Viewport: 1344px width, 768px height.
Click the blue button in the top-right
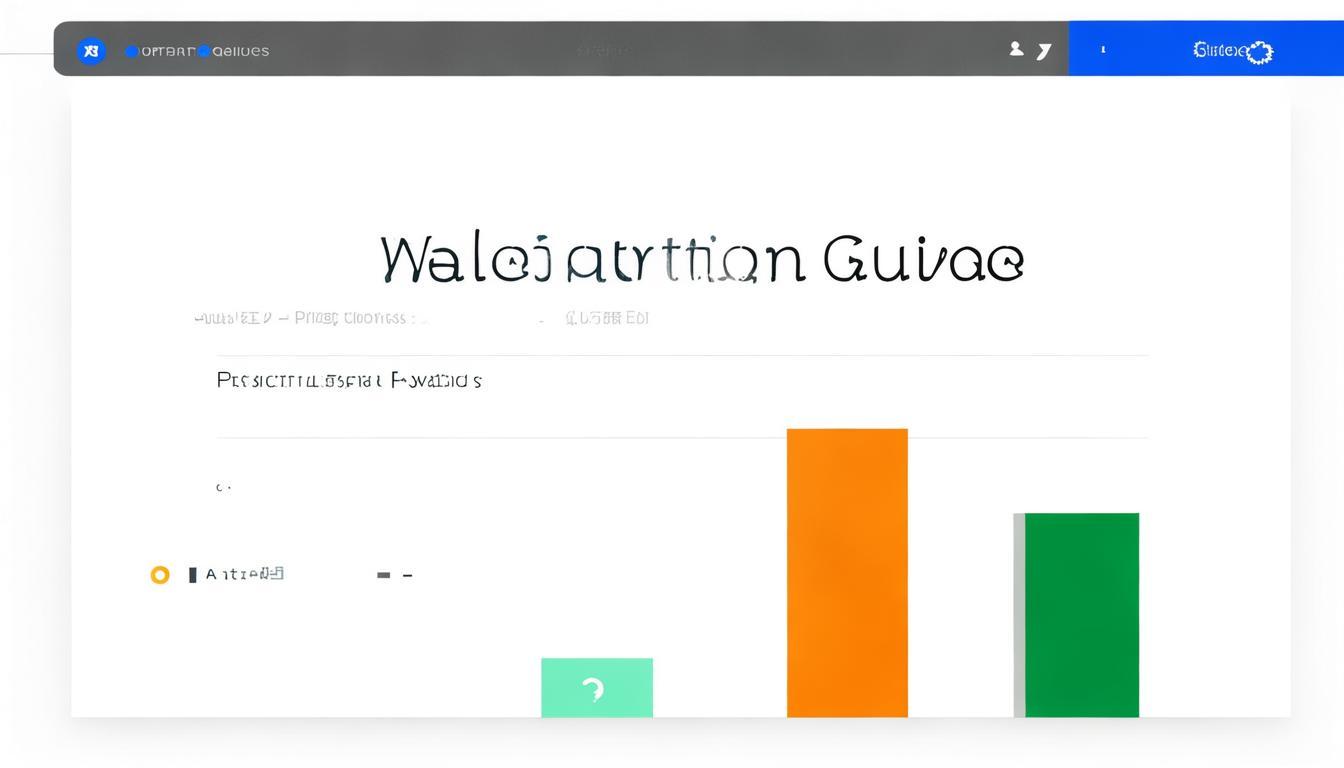pyautogui.click(x=1205, y=49)
